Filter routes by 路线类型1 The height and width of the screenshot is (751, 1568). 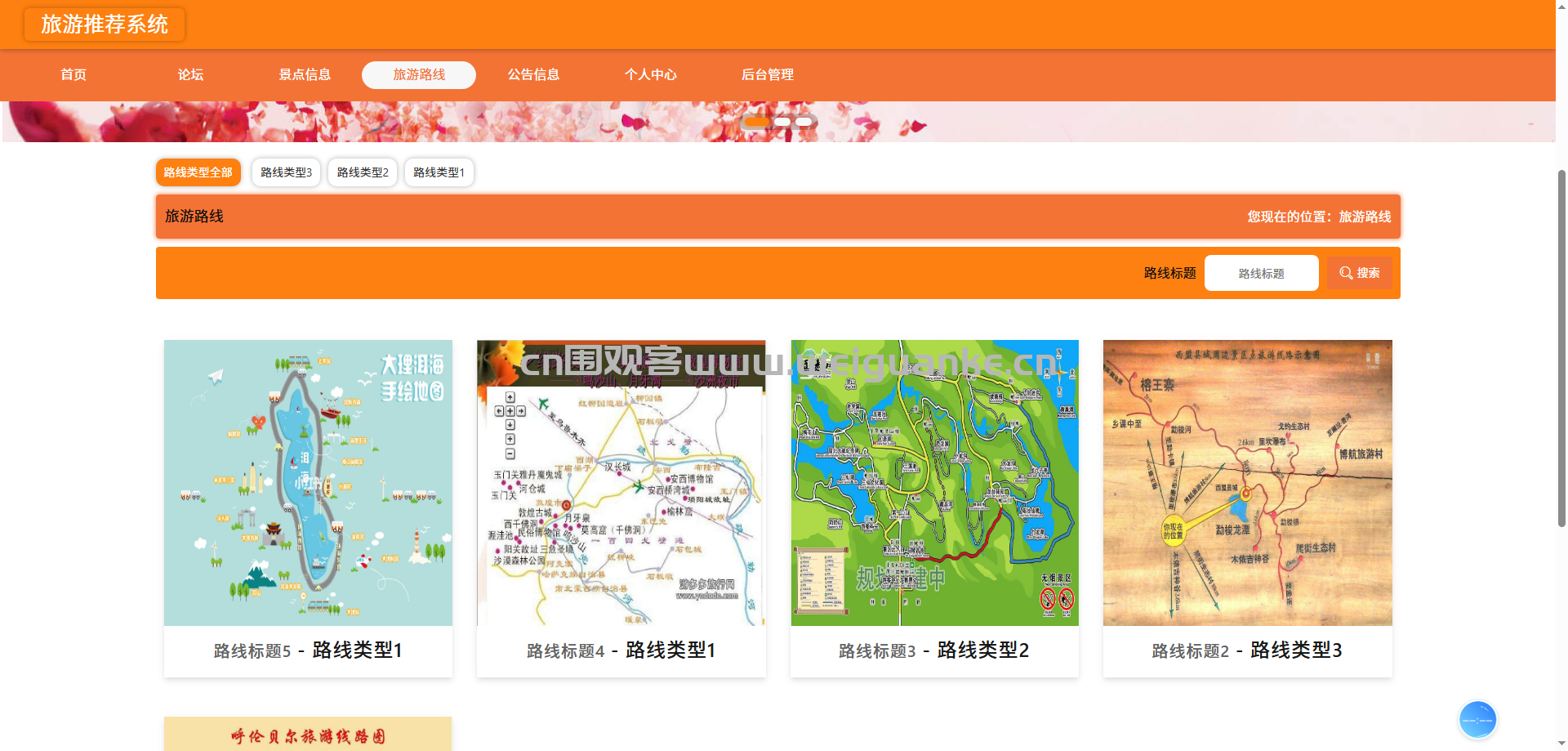point(439,172)
